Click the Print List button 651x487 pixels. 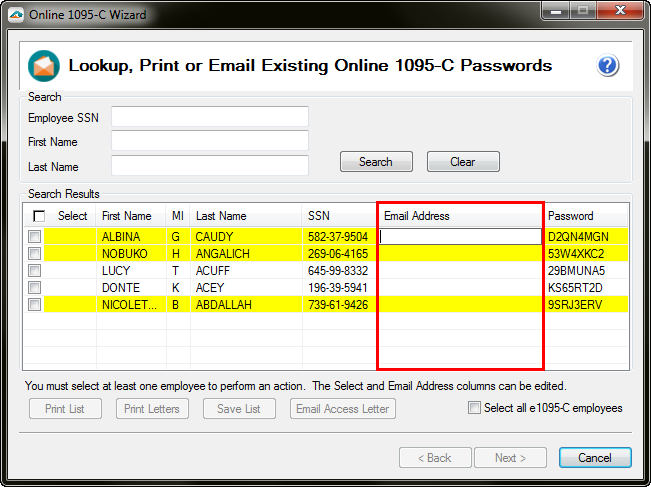65,409
